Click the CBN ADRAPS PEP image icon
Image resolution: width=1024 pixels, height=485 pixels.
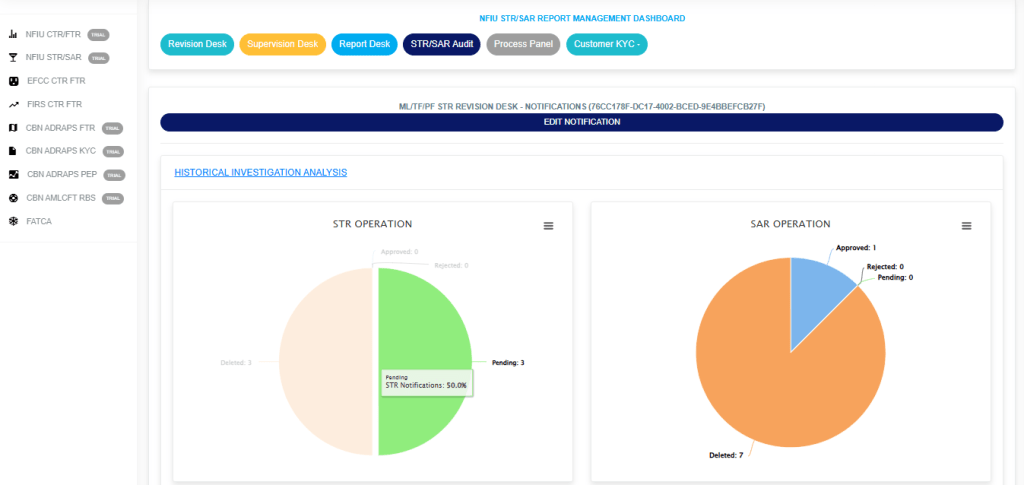(13, 174)
